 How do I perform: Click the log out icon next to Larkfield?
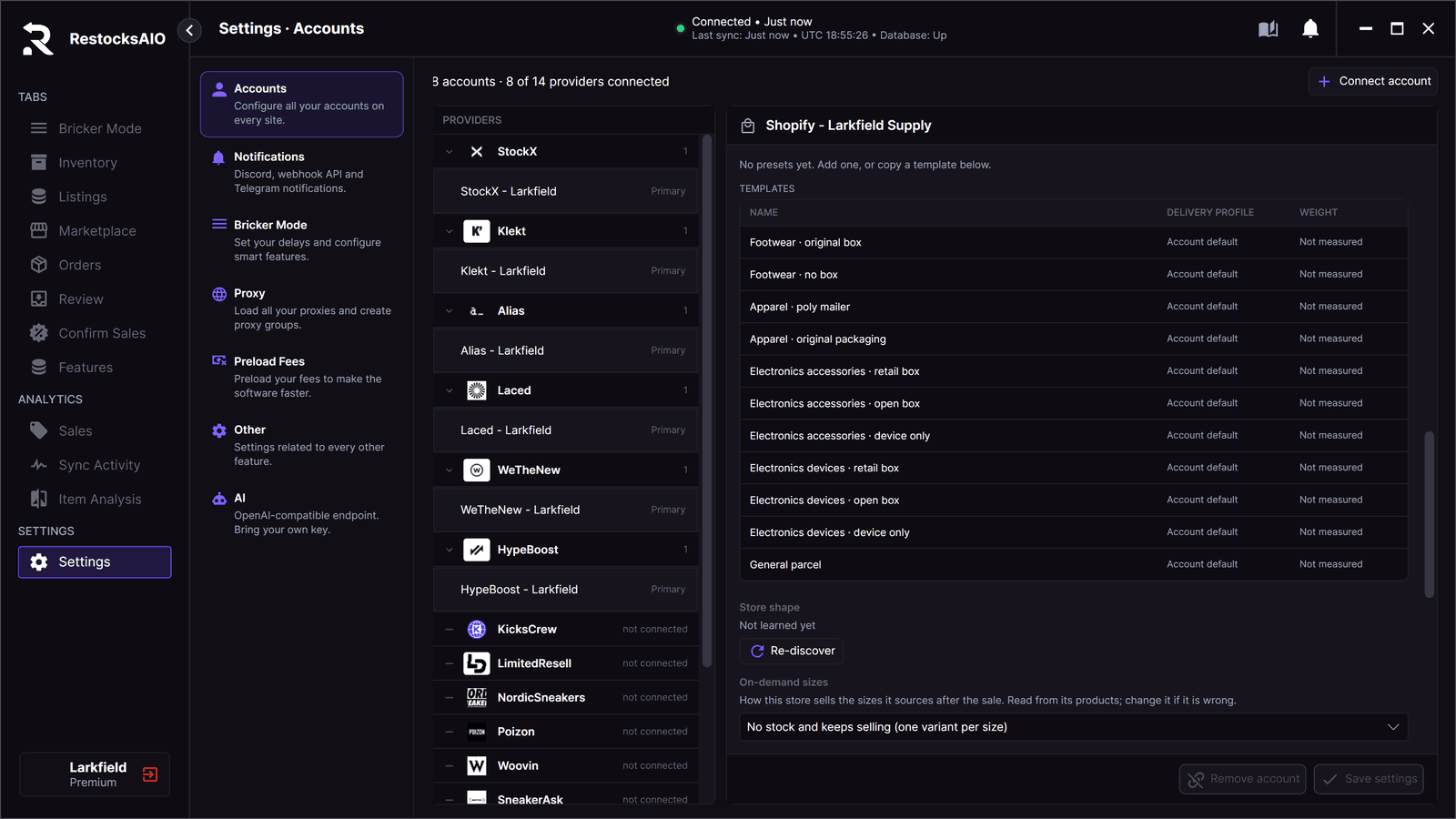[x=150, y=774]
